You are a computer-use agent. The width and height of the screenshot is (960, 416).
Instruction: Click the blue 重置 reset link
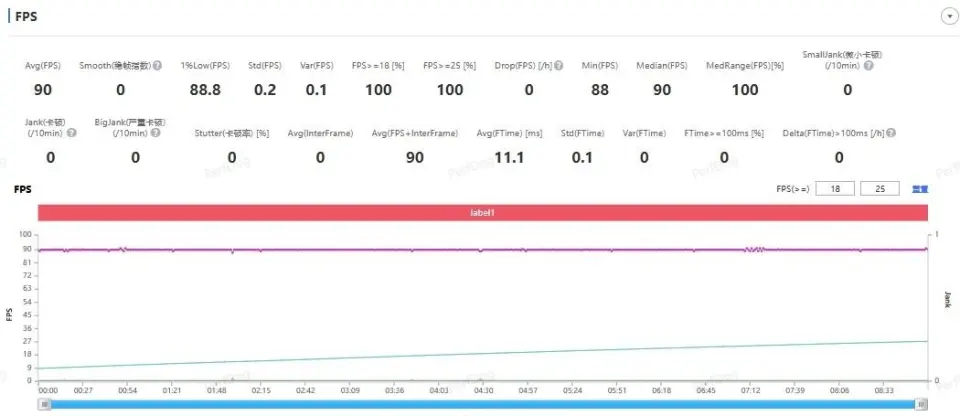pos(920,188)
